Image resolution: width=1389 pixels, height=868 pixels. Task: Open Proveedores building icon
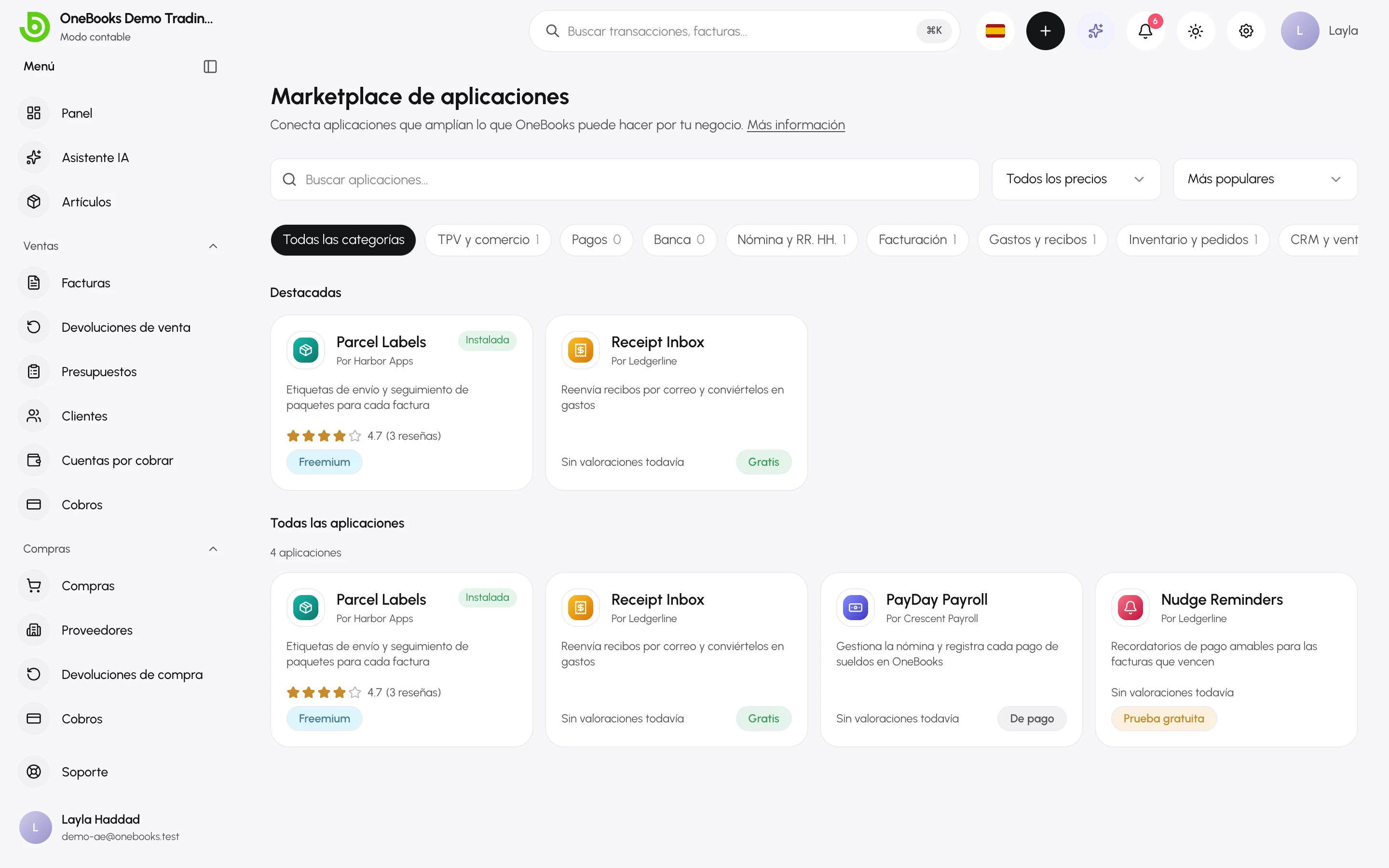tap(34, 630)
